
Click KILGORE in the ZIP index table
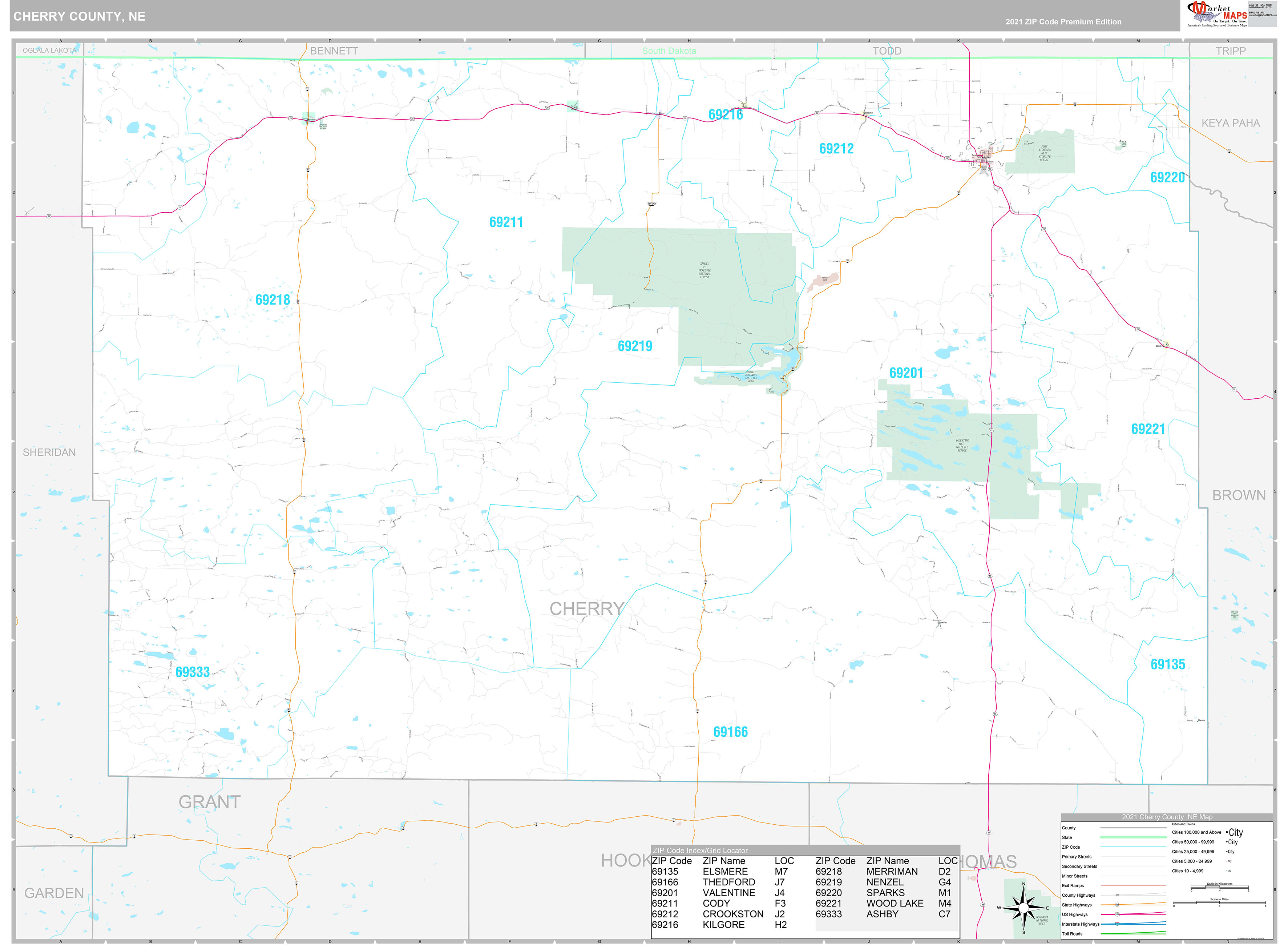coord(724,924)
